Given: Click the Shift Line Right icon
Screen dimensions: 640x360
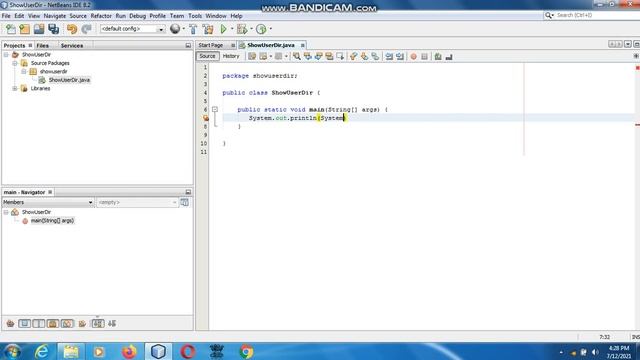Looking at the screenshot, I should coord(400,57).
